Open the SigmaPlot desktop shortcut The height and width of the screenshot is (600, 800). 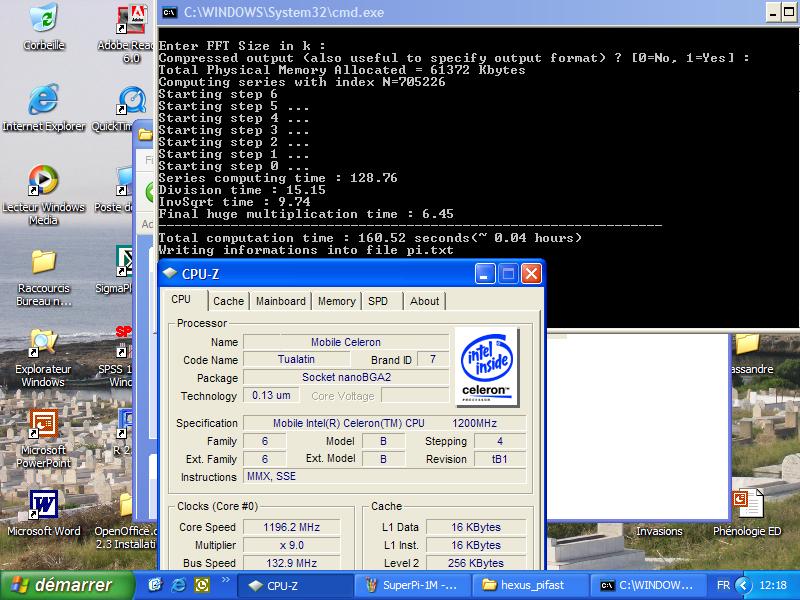coord(124,261)
